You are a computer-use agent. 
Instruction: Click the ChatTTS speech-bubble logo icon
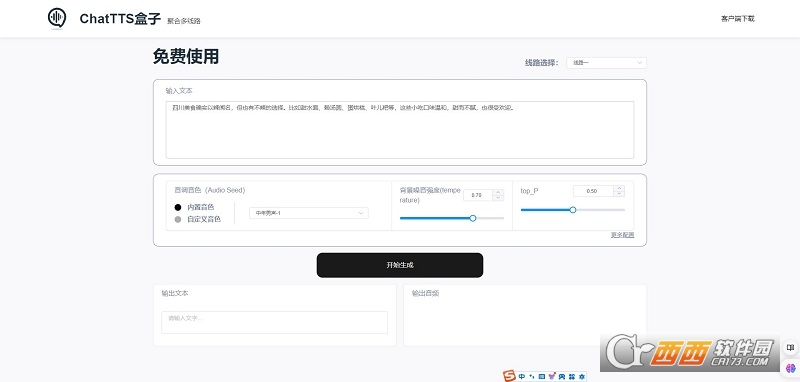pos(57,18)
